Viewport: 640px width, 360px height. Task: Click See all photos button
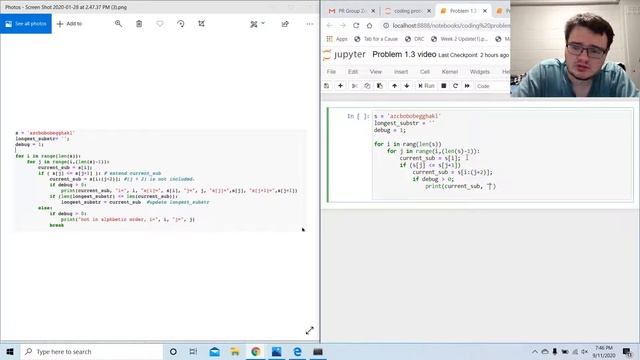26,24
